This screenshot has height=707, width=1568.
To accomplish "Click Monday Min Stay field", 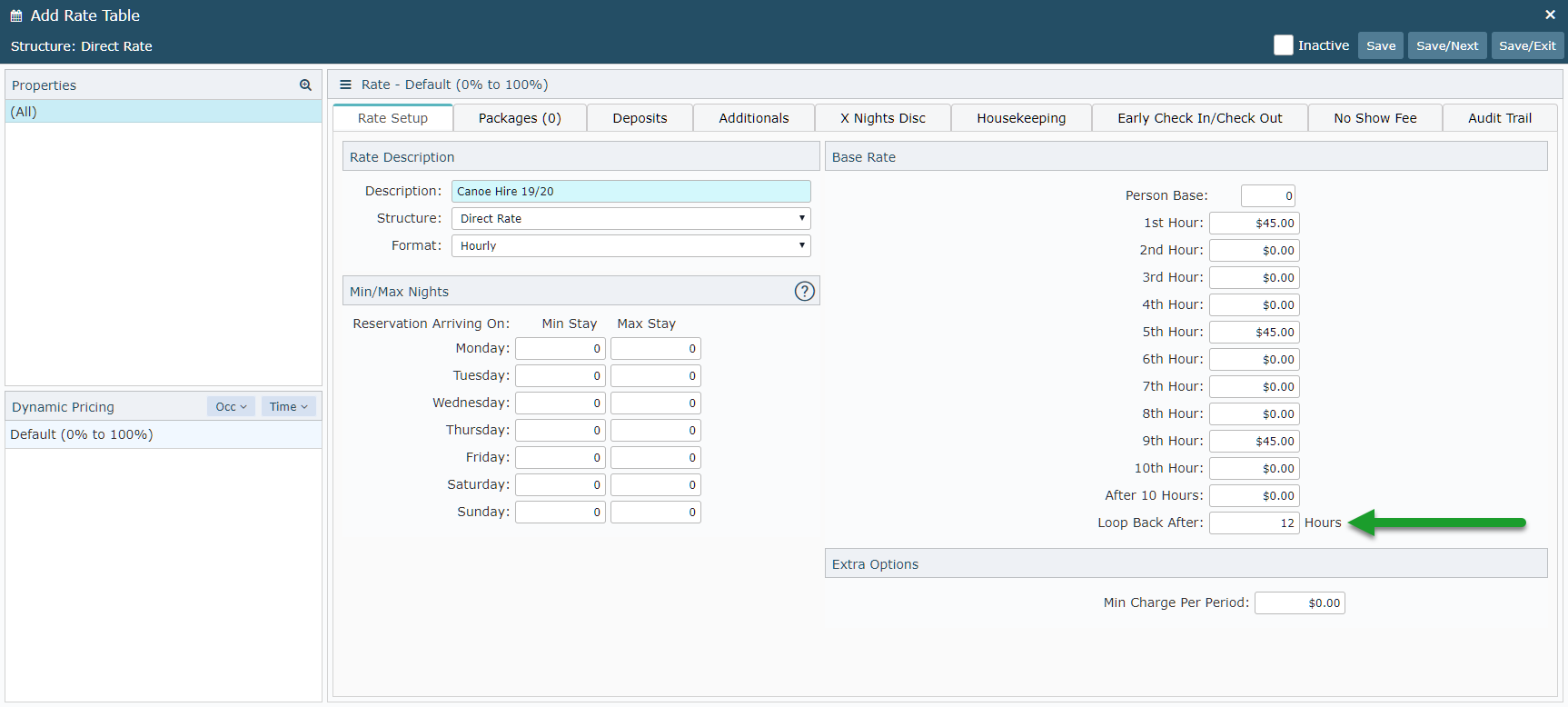I will [x=560, y=349].
